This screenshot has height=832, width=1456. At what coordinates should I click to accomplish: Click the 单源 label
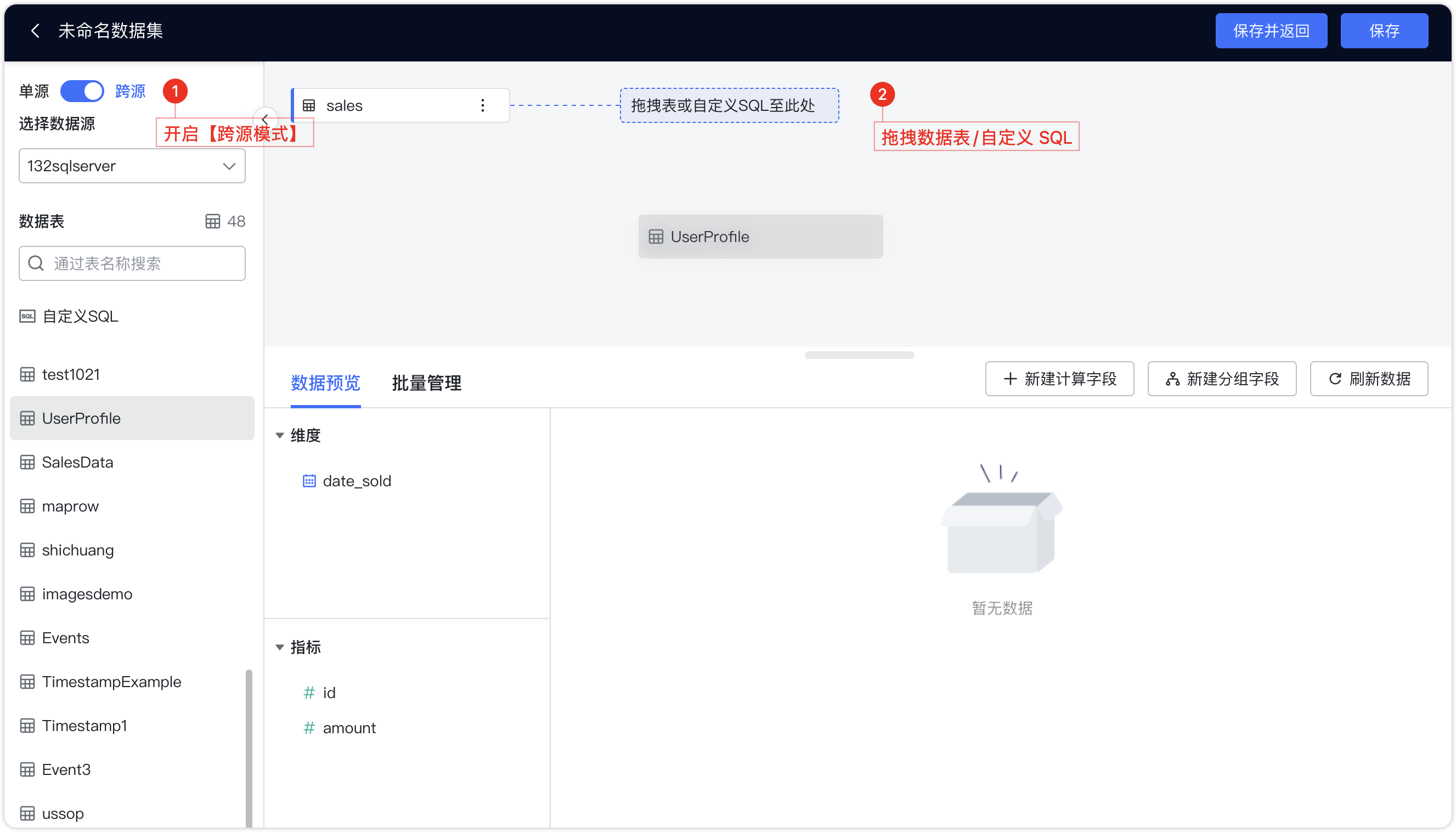[34, 92]
